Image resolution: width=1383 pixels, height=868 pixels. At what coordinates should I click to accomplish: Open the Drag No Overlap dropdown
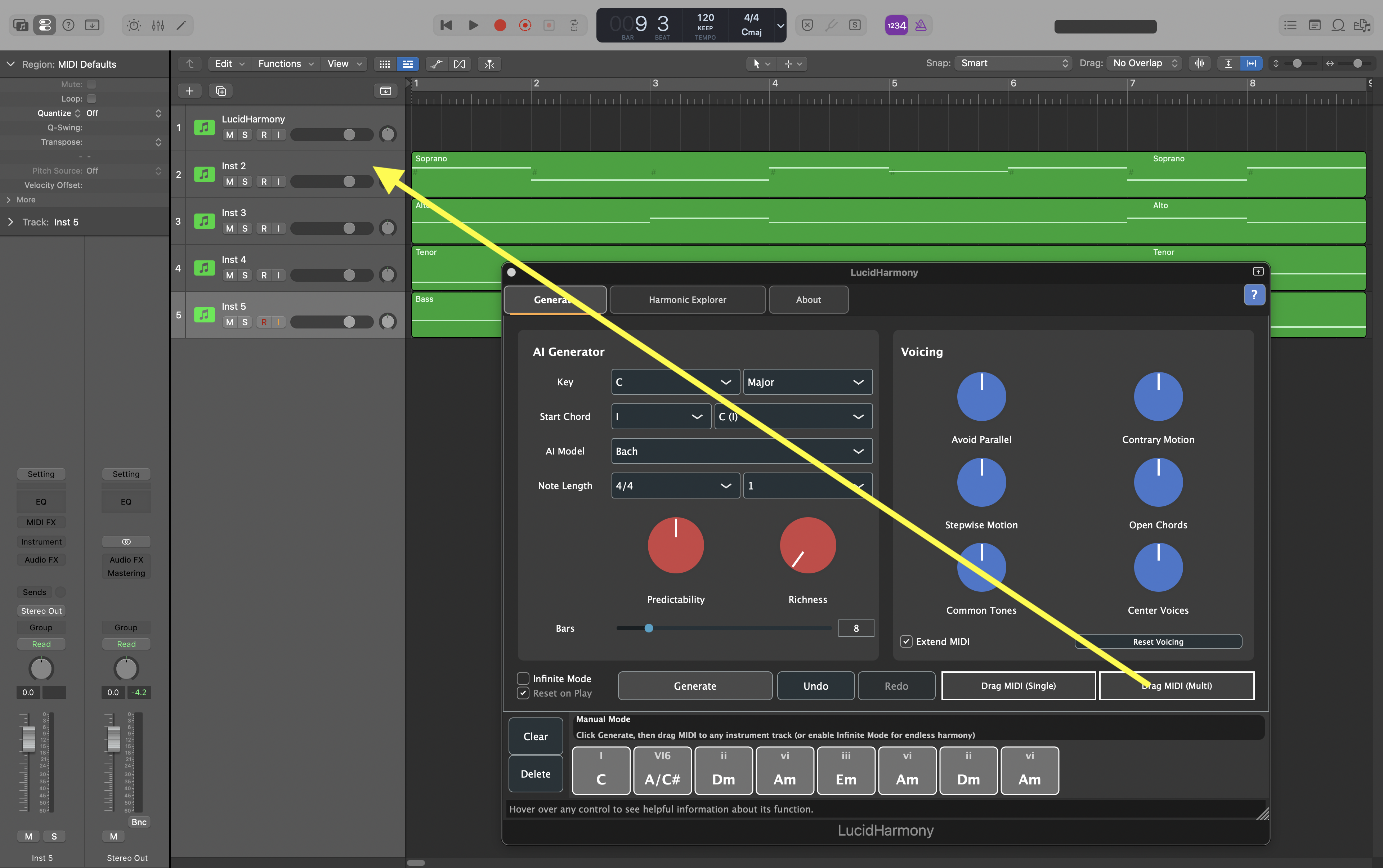tap(1143, 63)
